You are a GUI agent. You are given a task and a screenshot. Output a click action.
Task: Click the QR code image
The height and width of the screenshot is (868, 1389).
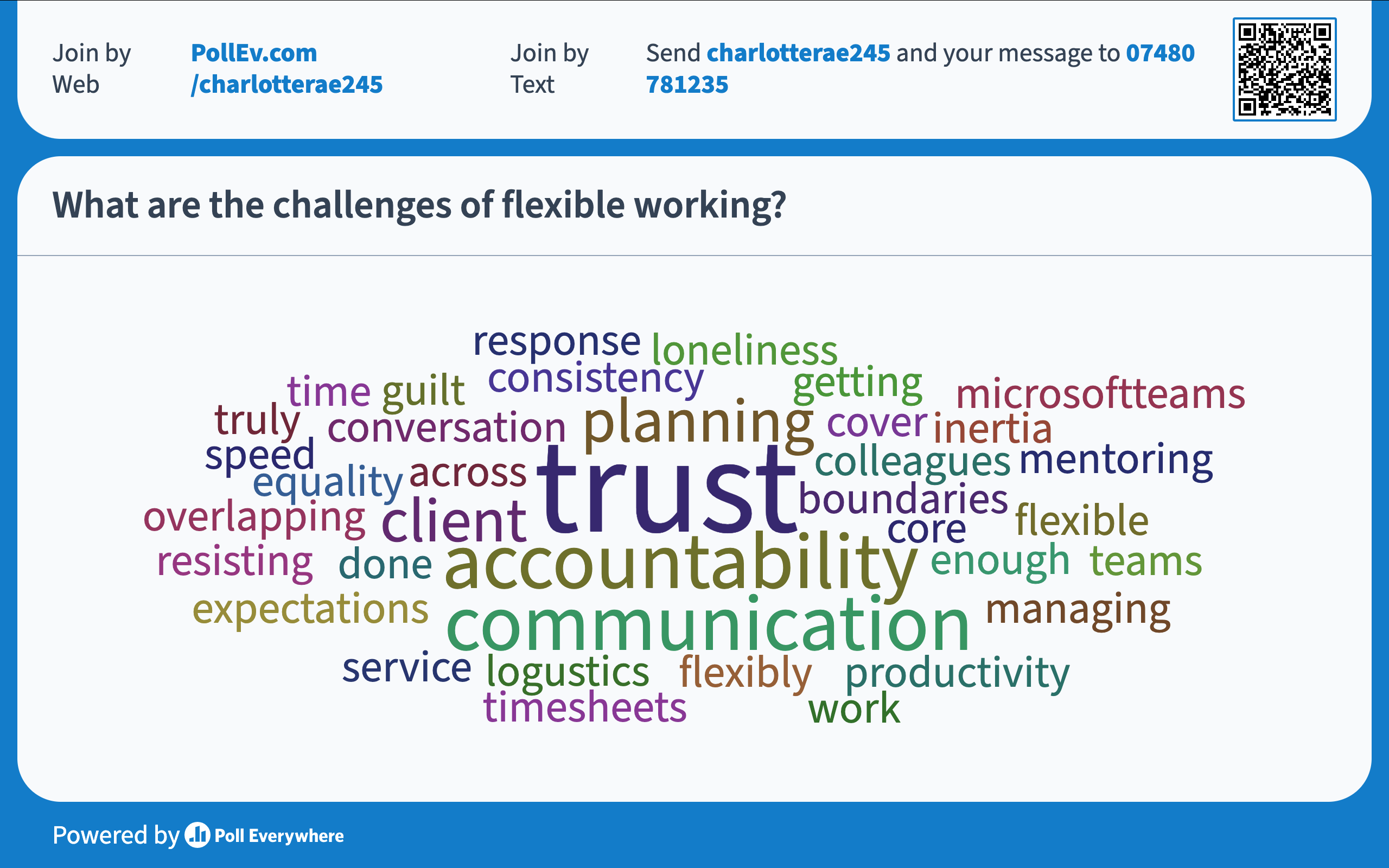(x=1284, y=69)
